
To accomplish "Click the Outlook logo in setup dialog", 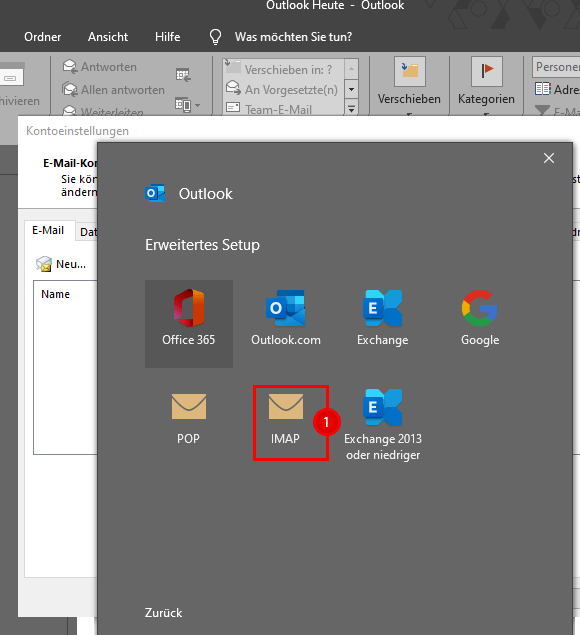I will coord(155,194).
